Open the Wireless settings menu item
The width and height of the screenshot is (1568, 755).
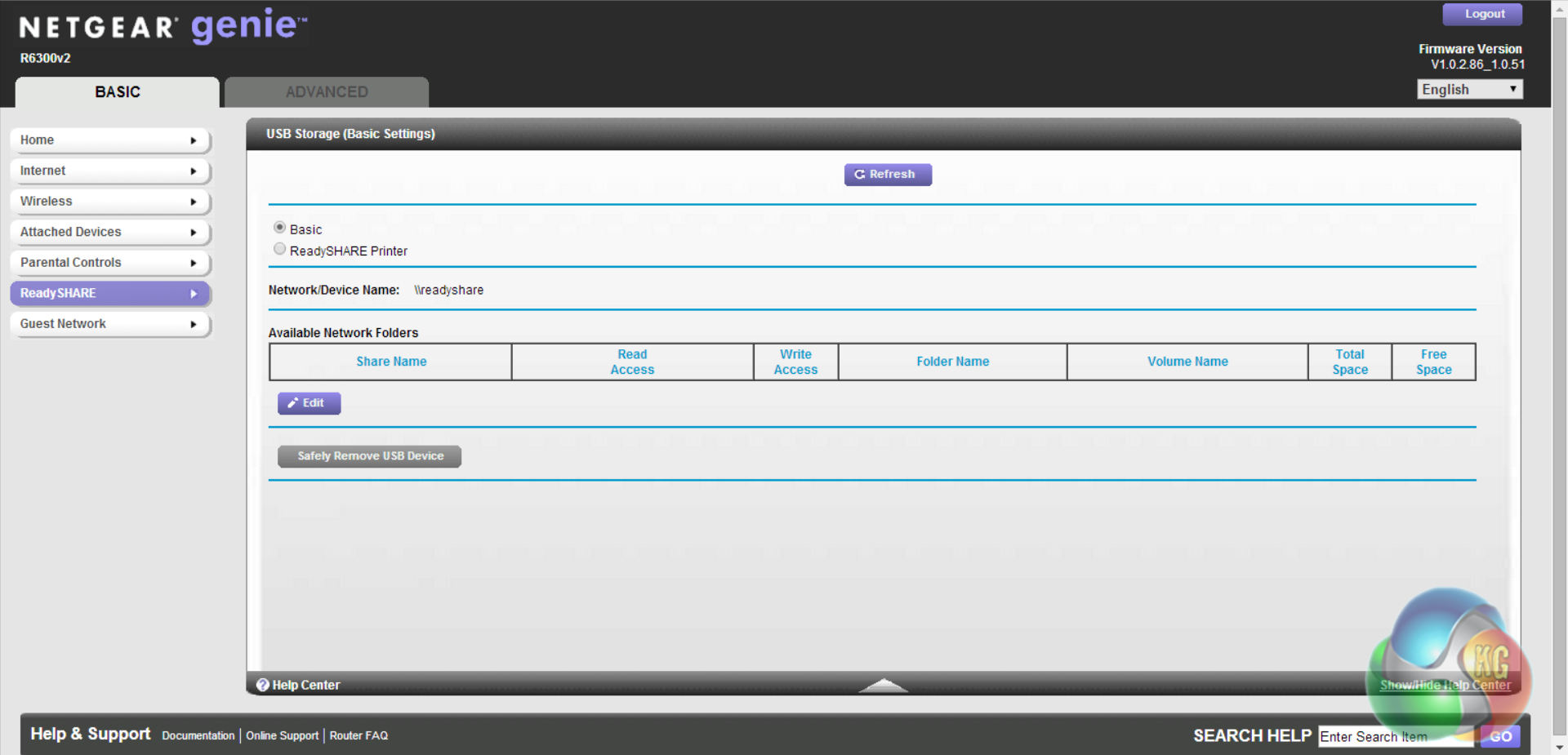click(110, 202)
